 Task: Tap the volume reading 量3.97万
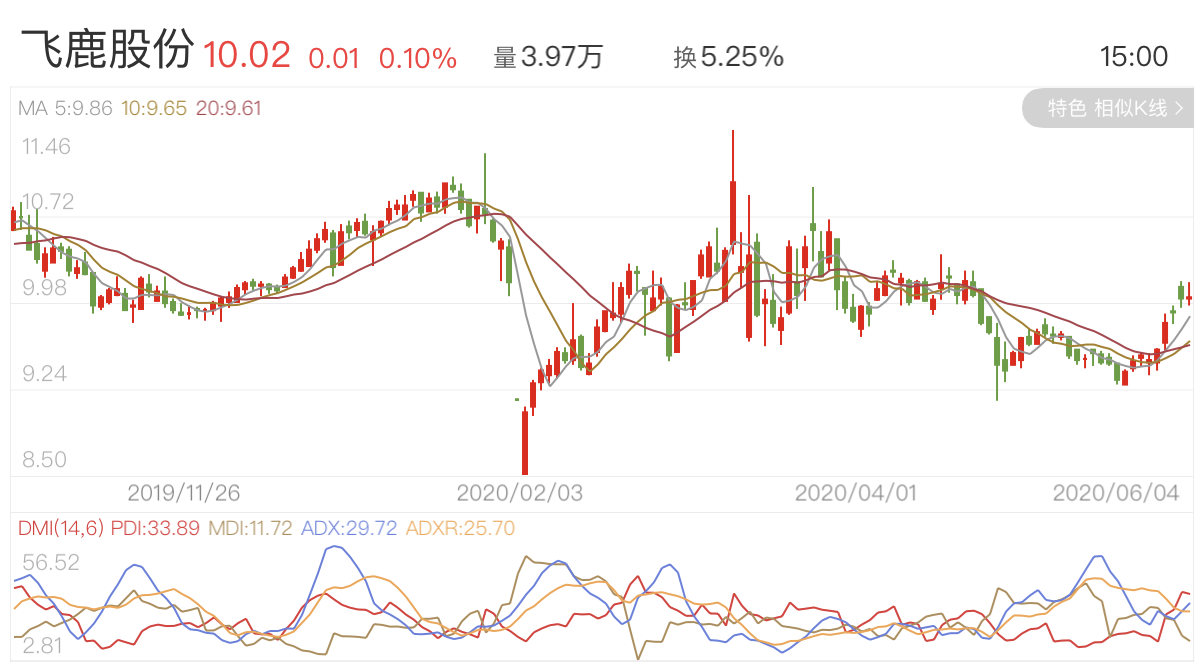(549, 57)
